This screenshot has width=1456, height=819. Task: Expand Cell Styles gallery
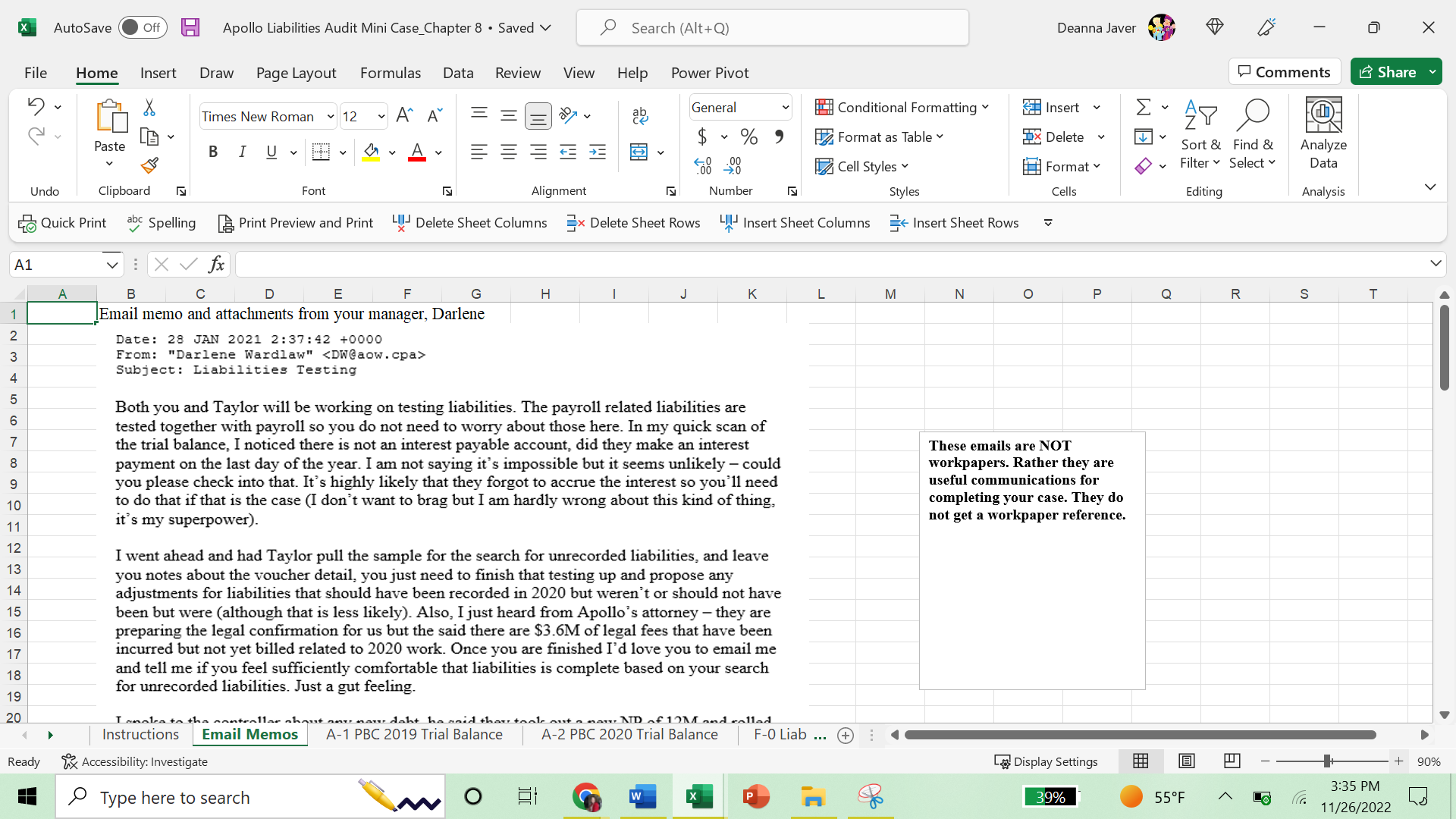862,166
